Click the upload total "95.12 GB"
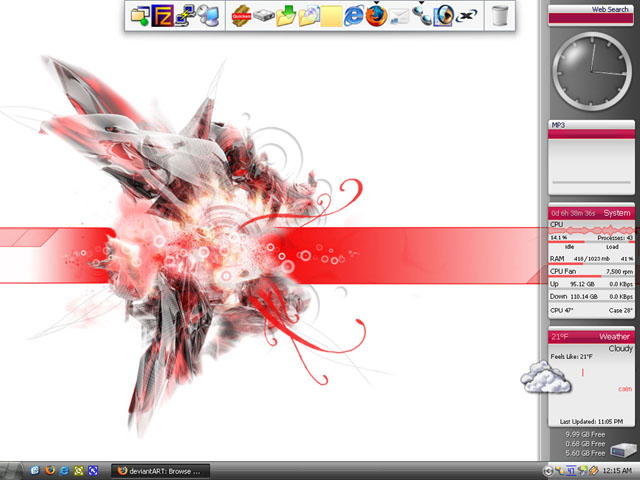This screenshot has height=480, width=640. pos(582,284)
